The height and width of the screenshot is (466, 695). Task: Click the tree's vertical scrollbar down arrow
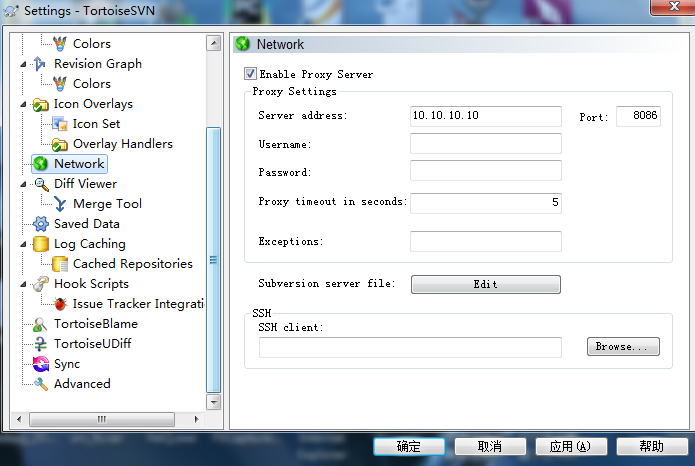pyautogui.click(x=214, y=402)
